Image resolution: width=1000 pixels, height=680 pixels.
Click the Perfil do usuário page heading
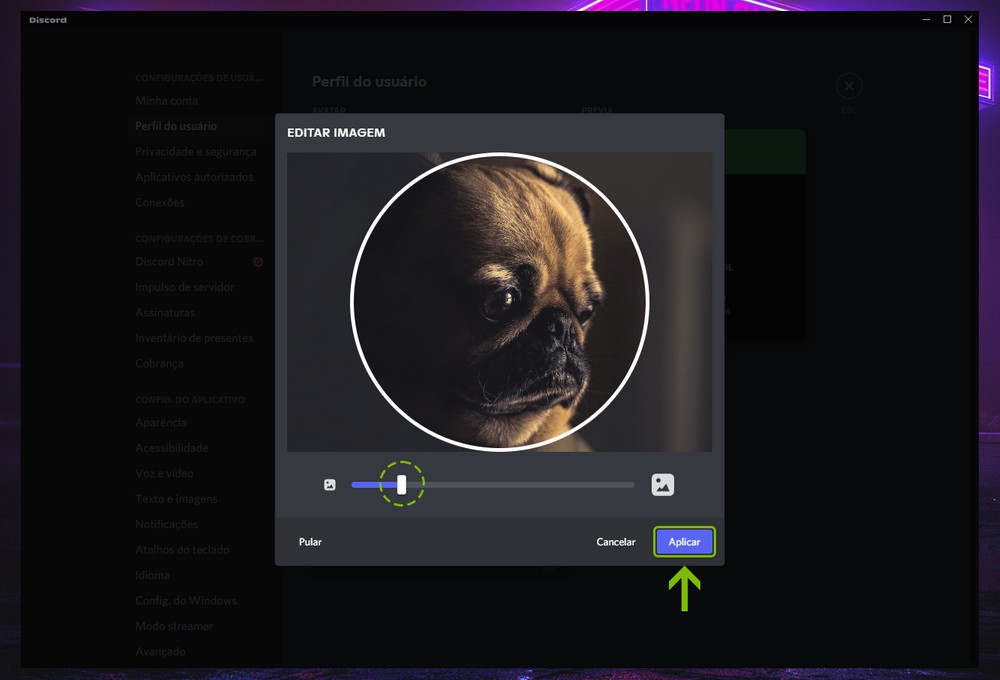pyautogui.click(x=369, y=82)
